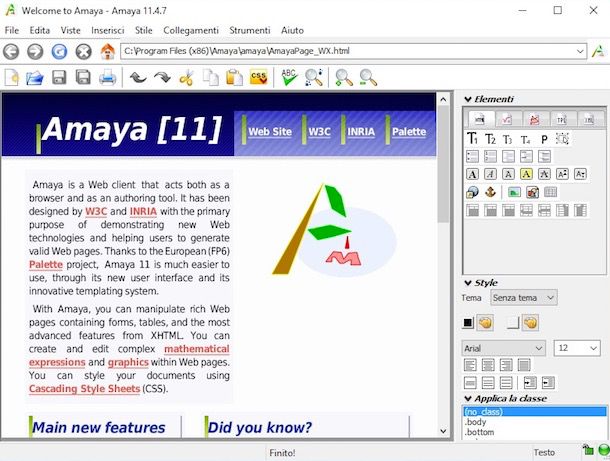This screenshot has height=461, width=610.
Task: Center text in Style panel
Action: (x=488, y=365)
